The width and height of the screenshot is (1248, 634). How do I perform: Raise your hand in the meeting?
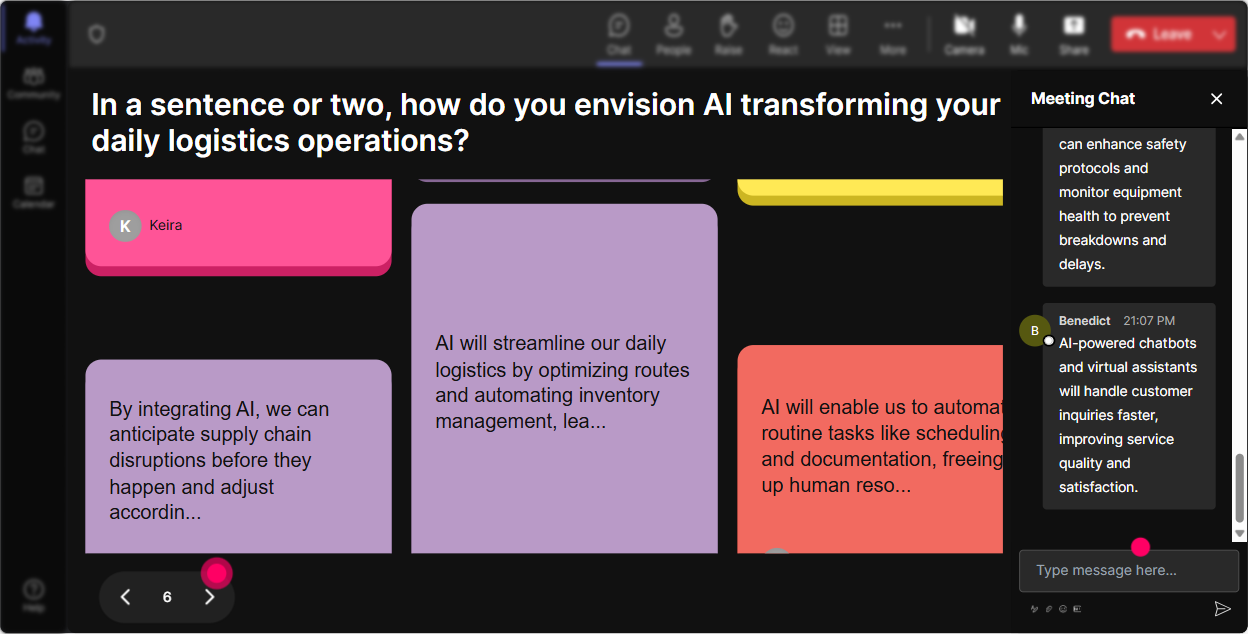click(x=728, y=34)
